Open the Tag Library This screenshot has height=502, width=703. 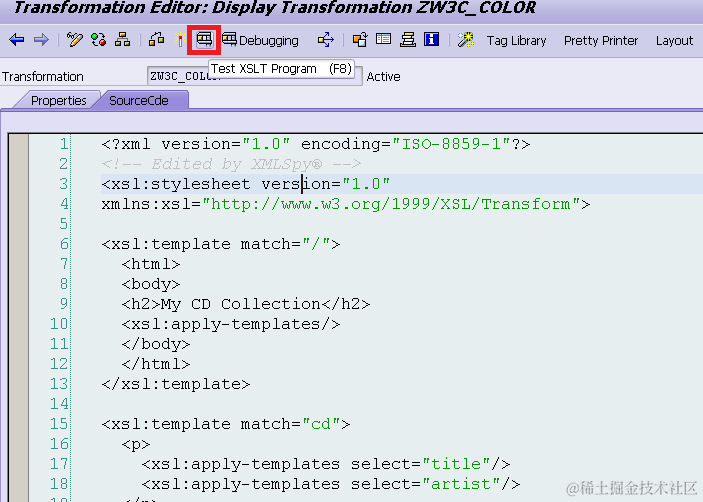[516, 41]
